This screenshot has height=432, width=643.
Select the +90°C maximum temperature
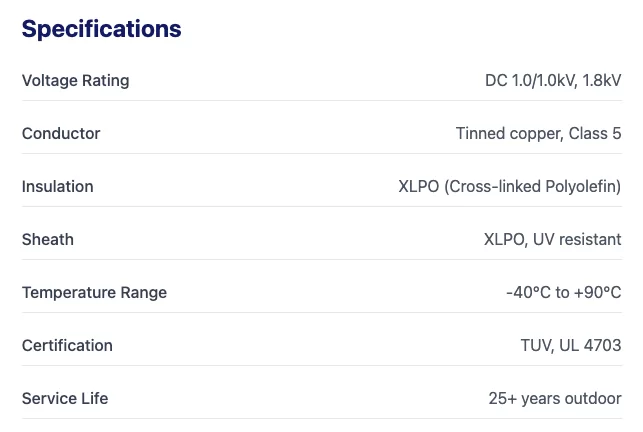pyautogui.click(x=598, y=292)
